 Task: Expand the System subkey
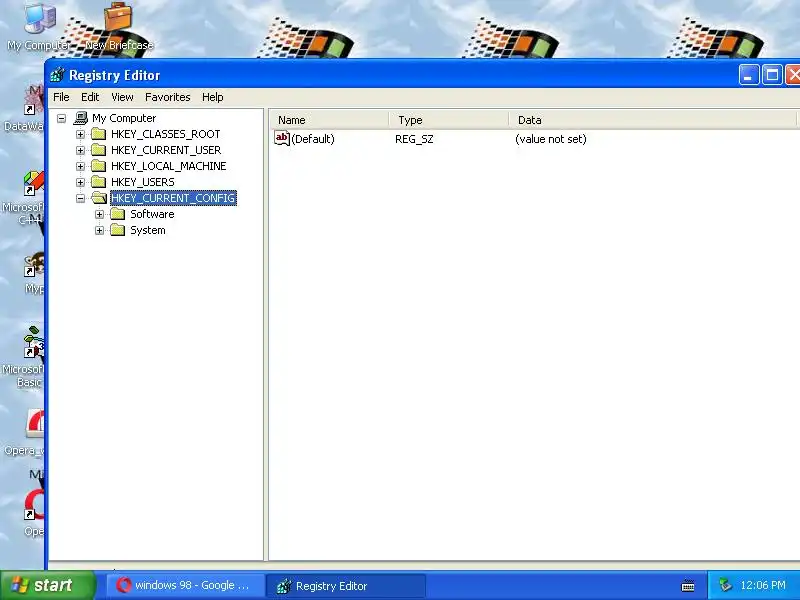[x=99, y=230]
